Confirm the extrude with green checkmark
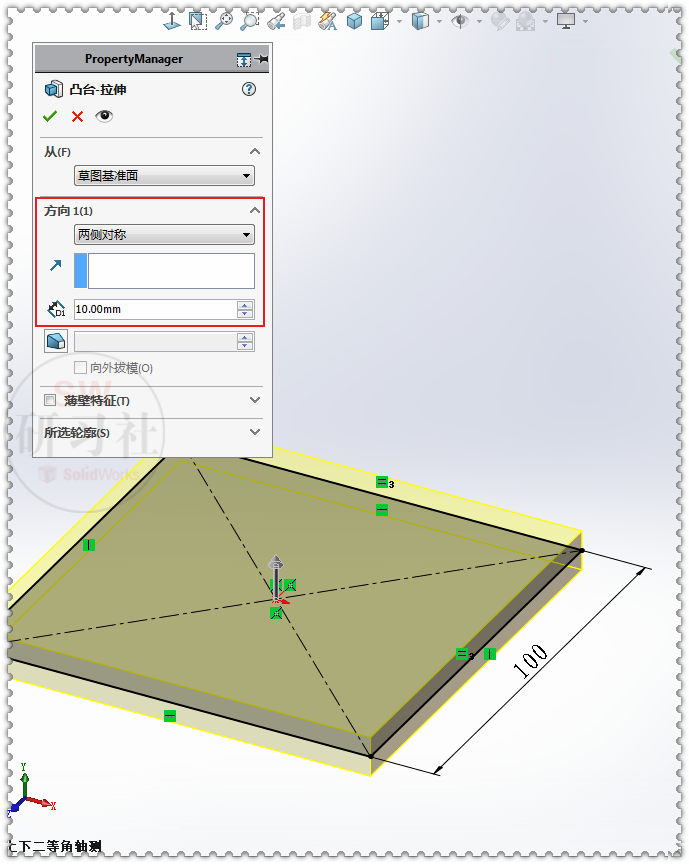The height and width of the screenshot is (864, 689). click(50, 116)
